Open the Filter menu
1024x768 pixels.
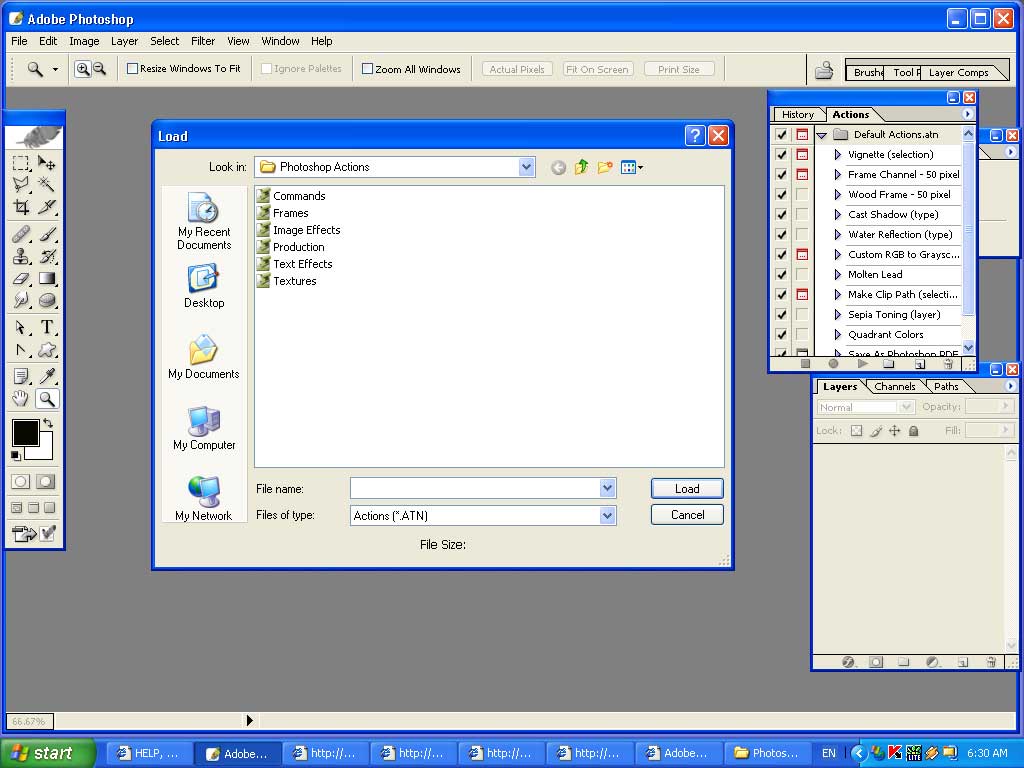[x=203, y=41]
